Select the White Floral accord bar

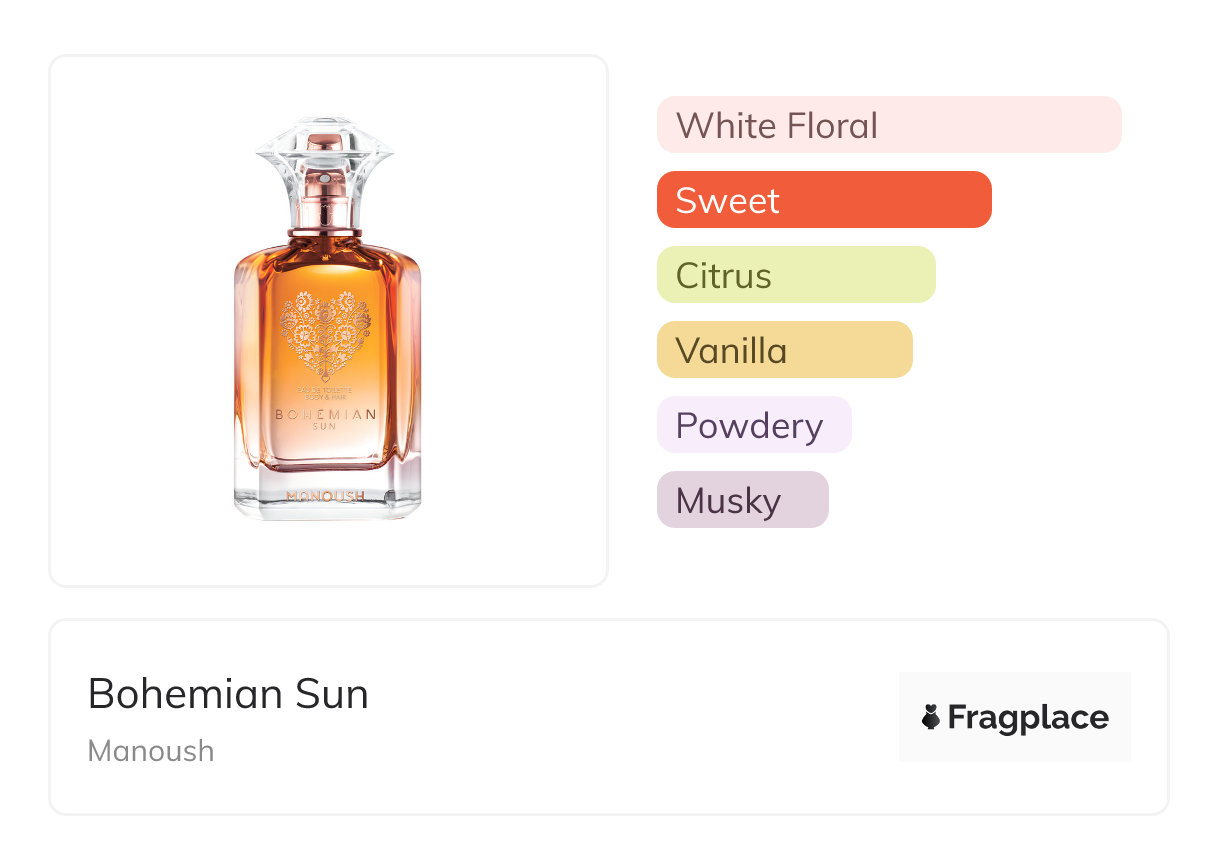click(x=888, y=125)
